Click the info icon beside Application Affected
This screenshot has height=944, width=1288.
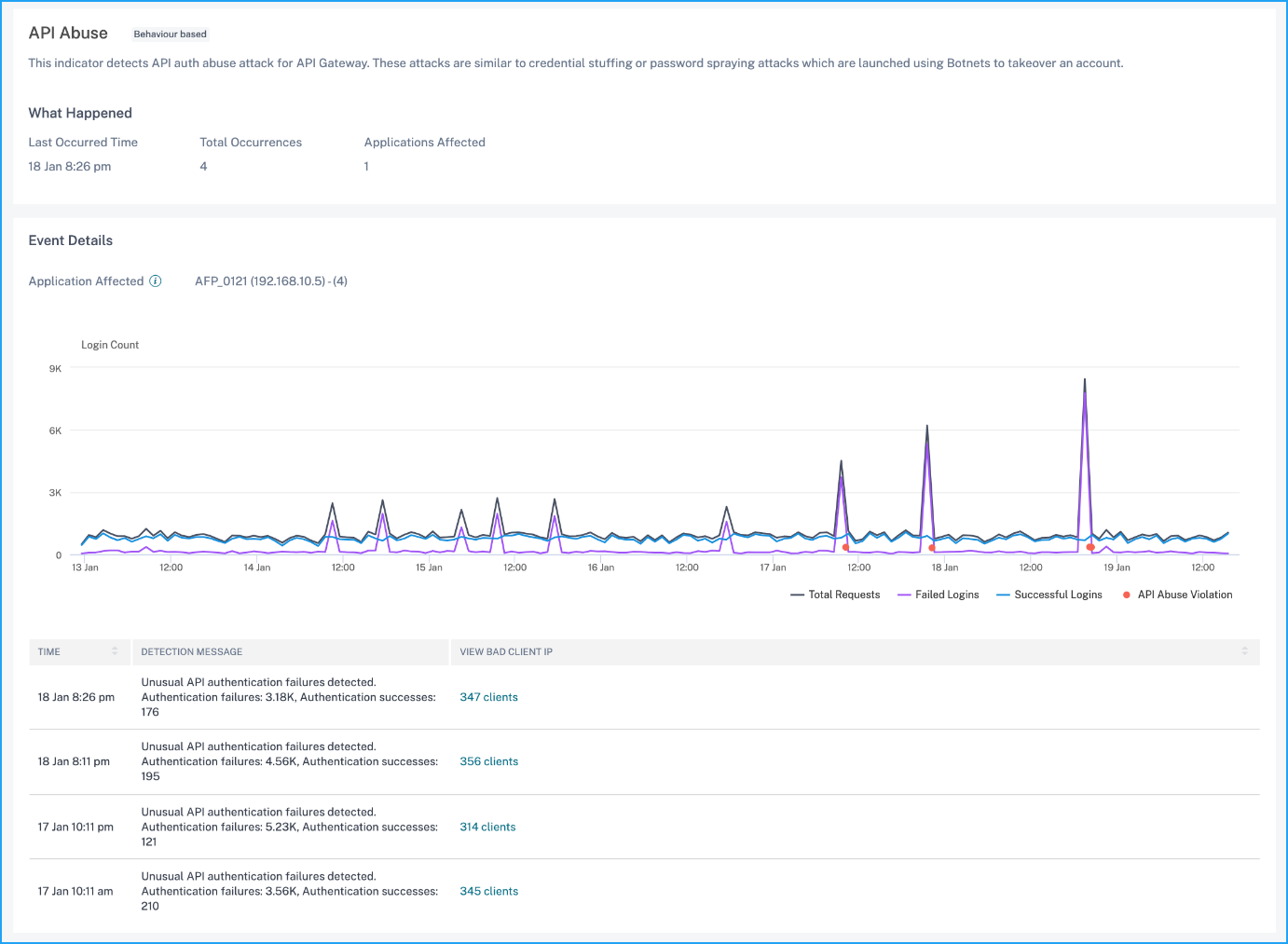(x=156, y=280)
